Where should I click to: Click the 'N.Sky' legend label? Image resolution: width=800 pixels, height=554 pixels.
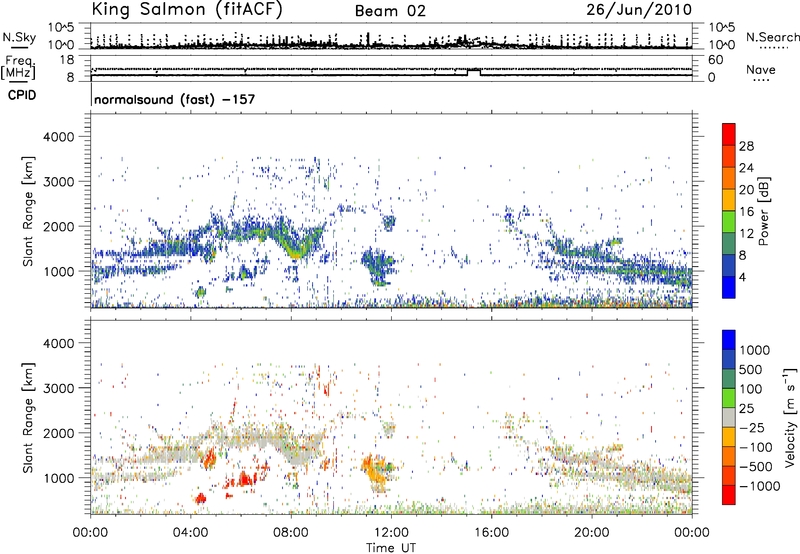(19, 37)
